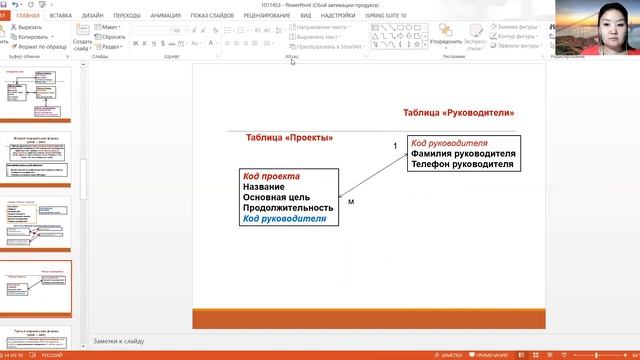Open the Раздел section dropdown
640x360 pixels.
[x=109, y=47]
